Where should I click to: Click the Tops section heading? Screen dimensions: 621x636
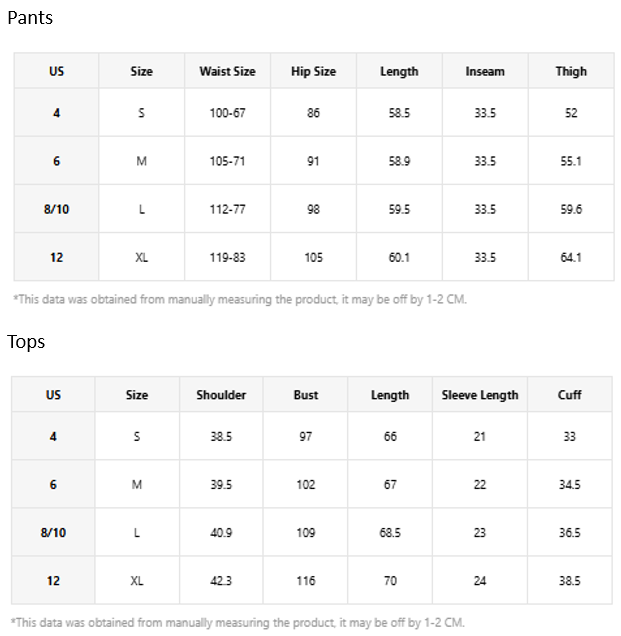coord(26,342)
